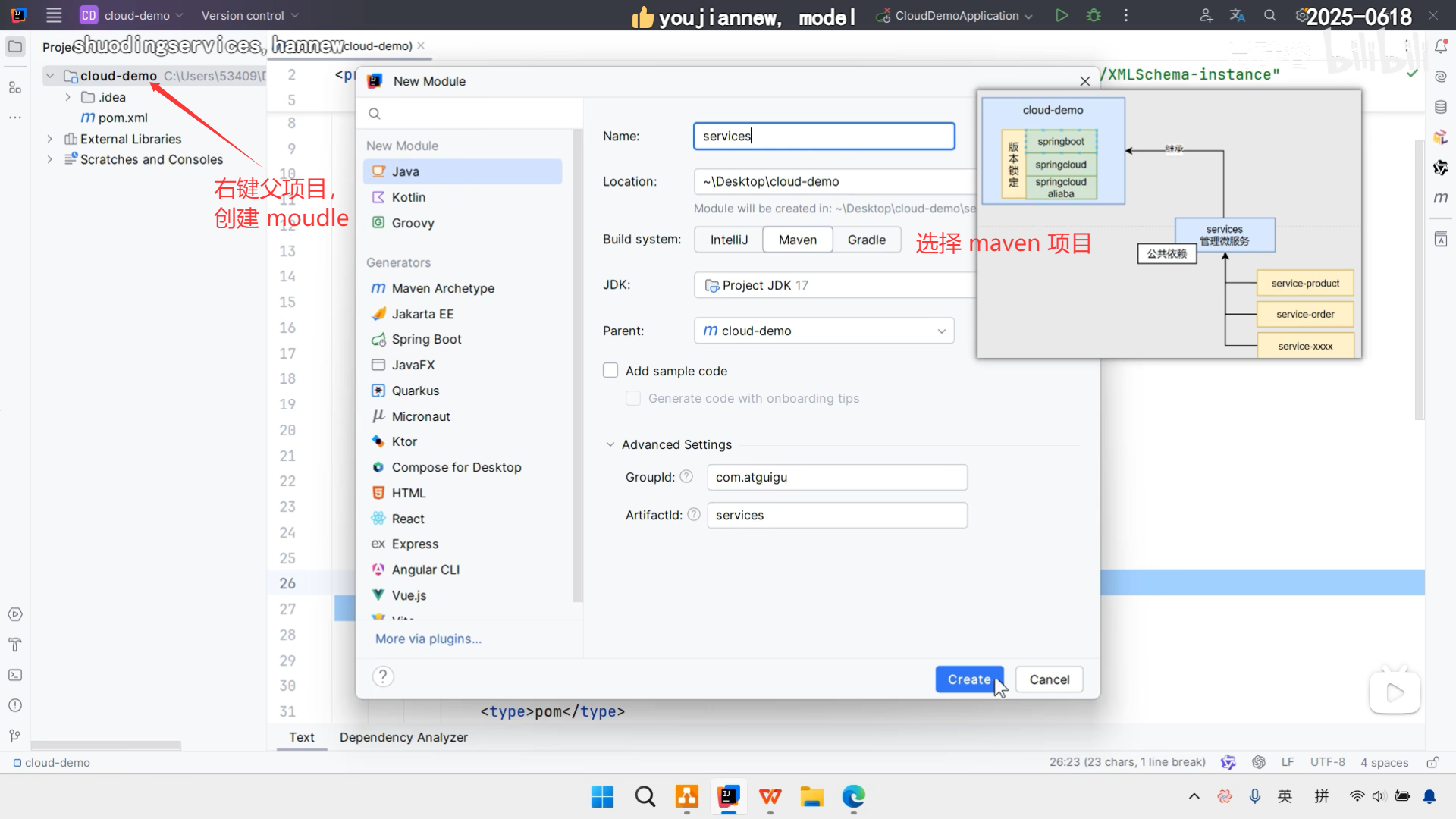The height and width of the screenshot is (819, 1456).
Task: Open Git version control tool icon
Action: pyautogui.click(x=15, y=736)
